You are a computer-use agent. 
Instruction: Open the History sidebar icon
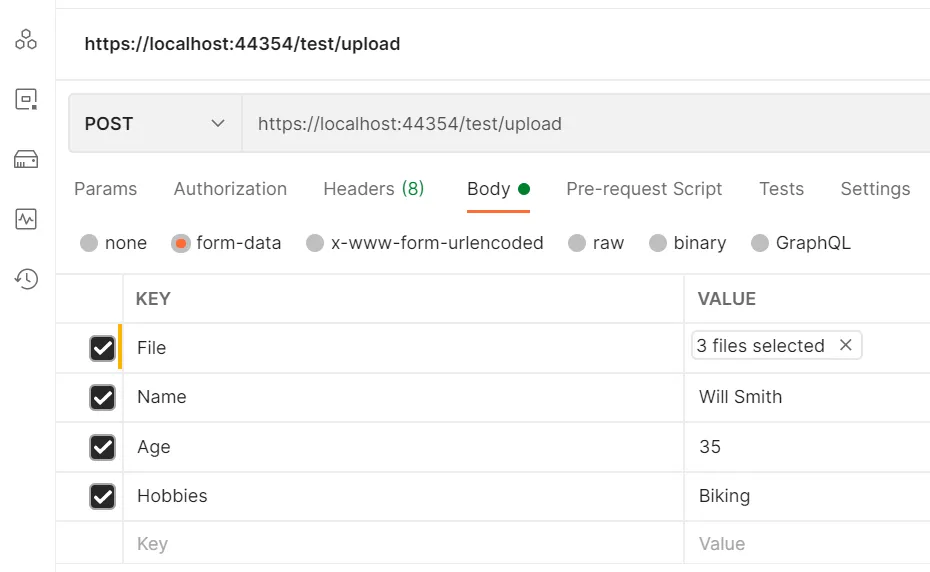coord(26,279)
